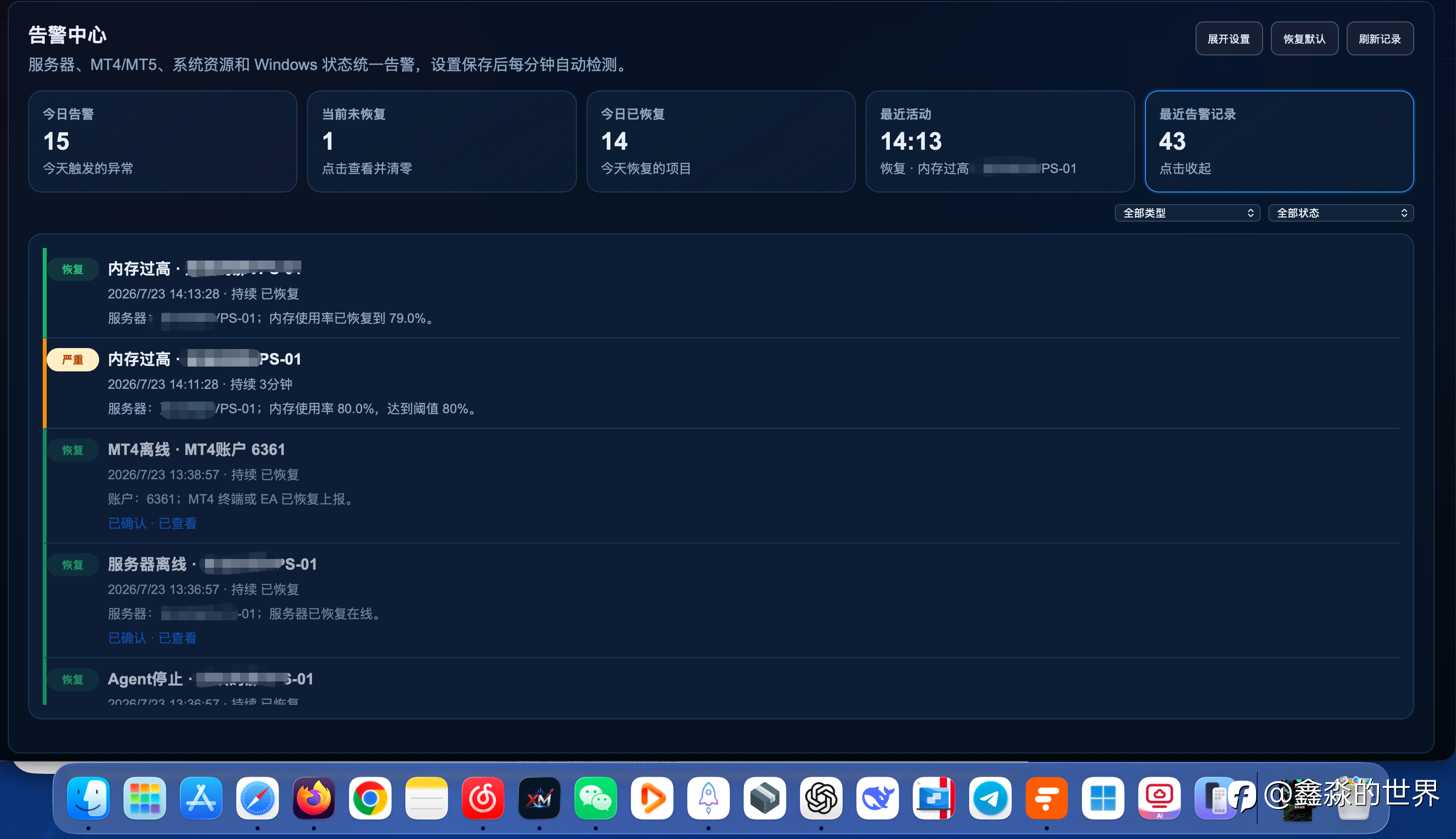The width and height of the screenshot is (1456, 839).
Task: Open Finder from the dock
Action: tap(88, 798)
